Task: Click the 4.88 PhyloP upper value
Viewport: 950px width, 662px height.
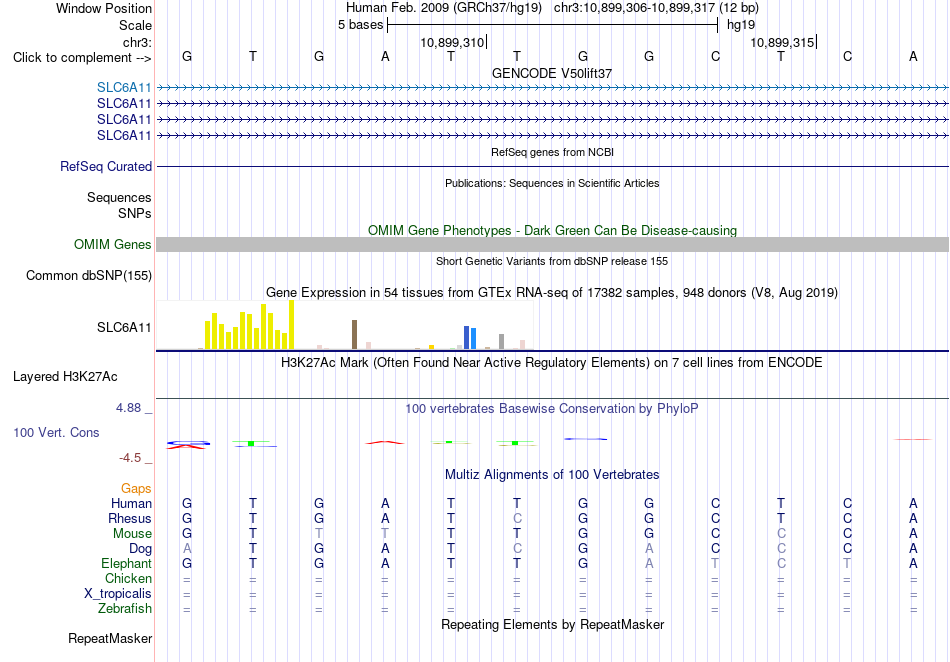Action: click(x=128, y=408)
